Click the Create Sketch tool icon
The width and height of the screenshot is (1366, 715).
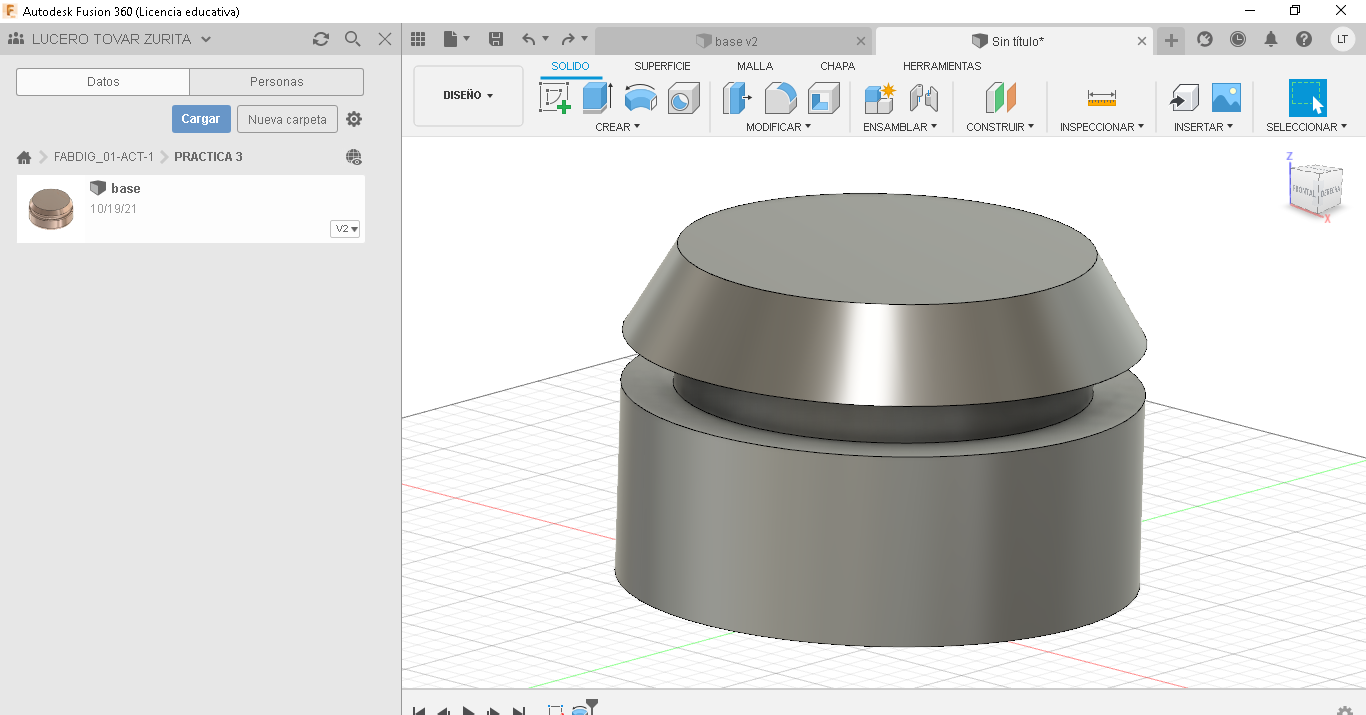554,98
